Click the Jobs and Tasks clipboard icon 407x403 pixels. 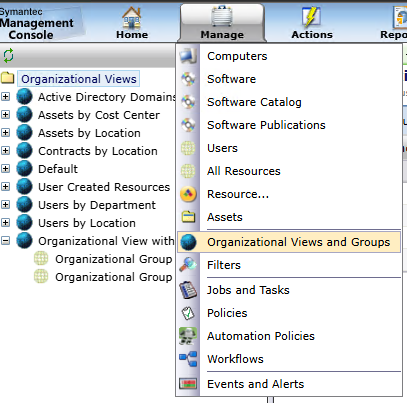188,290
